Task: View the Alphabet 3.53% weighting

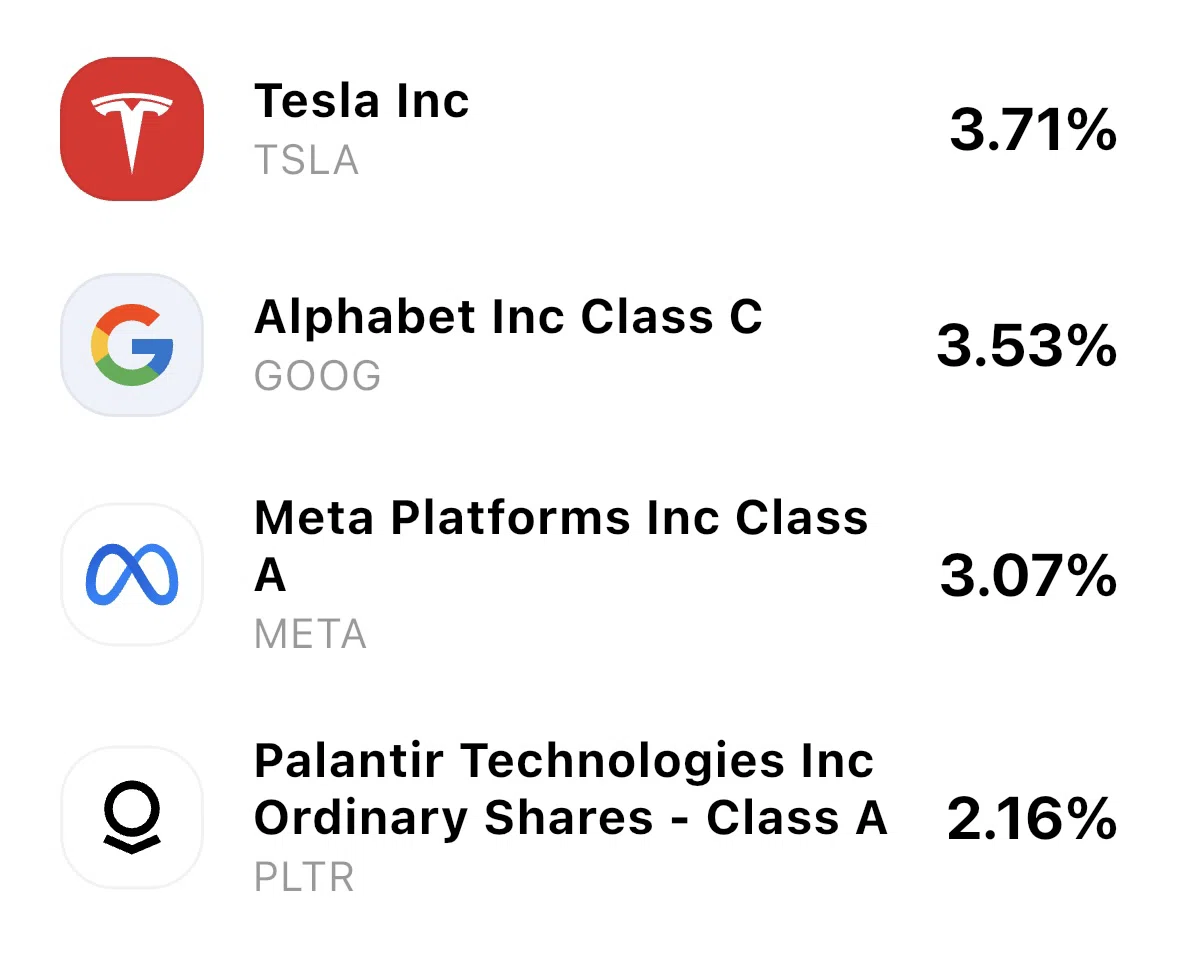Action: coord(1026,346)
